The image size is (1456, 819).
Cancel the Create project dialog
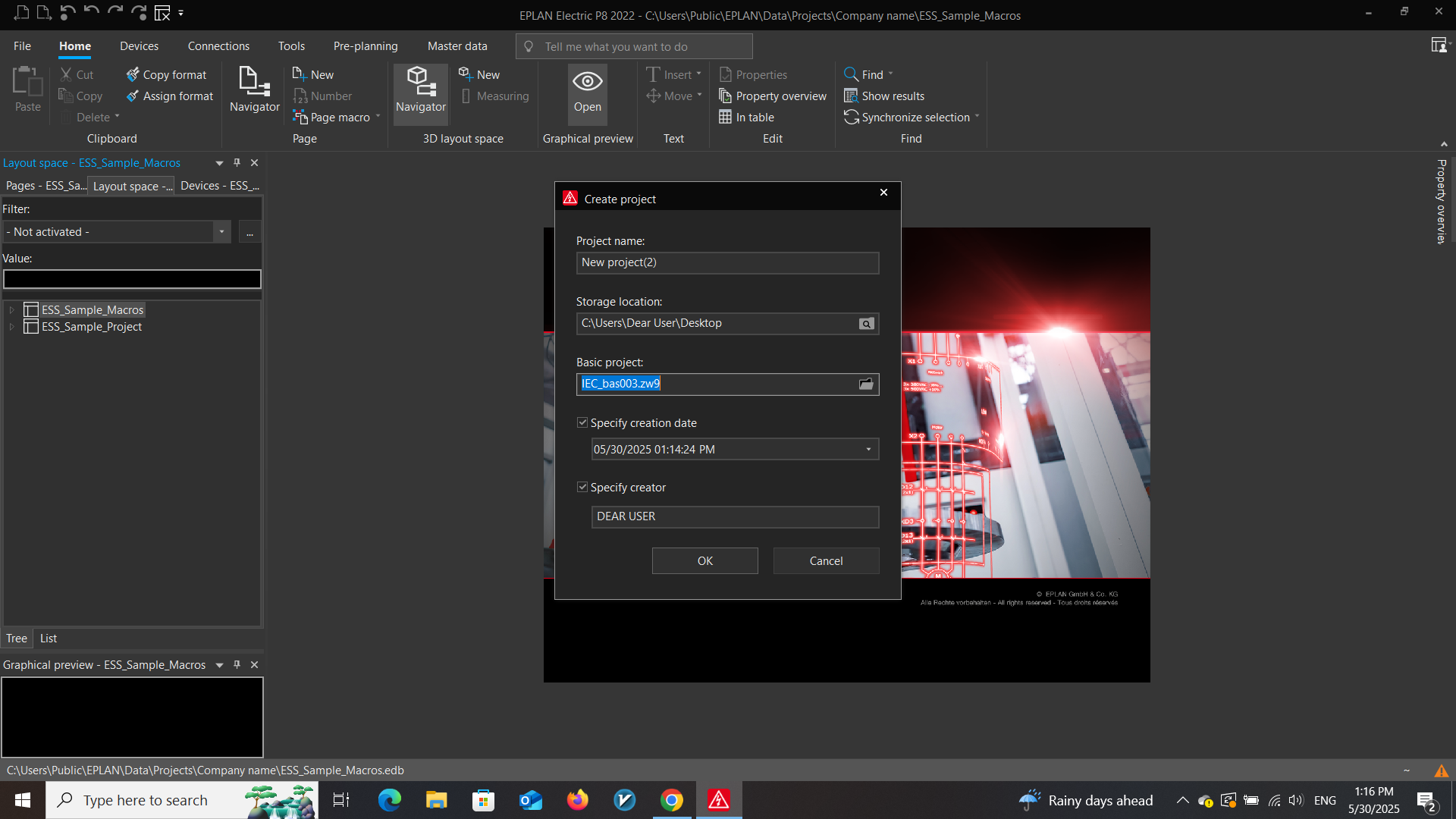click(826, 561)
